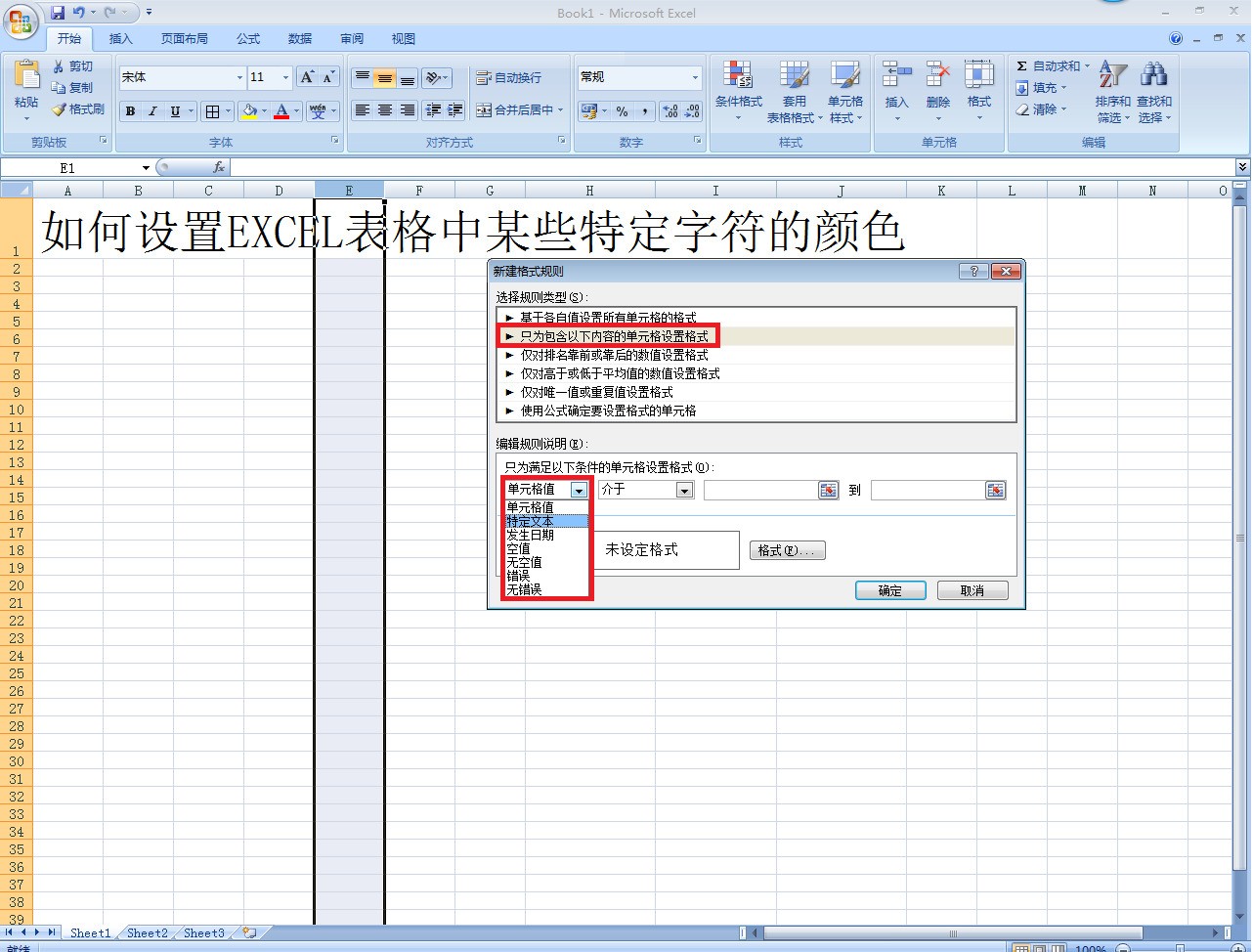Decrease decimal places
The width and height of the screenshot is (1253, 952).
pos(692,111)
